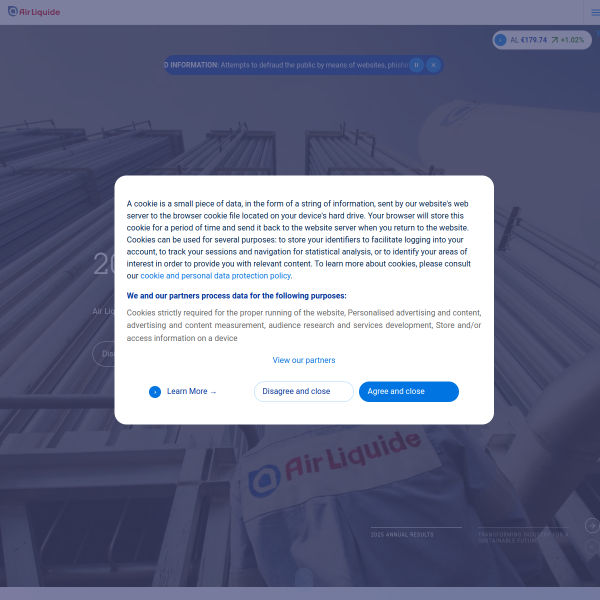
Task: Open the AL €179.74 stock price widget
Action: coord(542,40)
